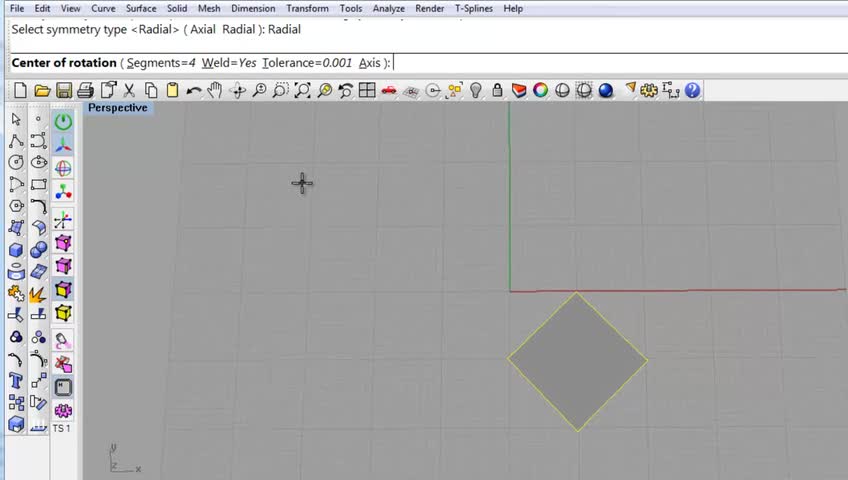
Task: Select the Circle tool
Action: coord(16,162)
